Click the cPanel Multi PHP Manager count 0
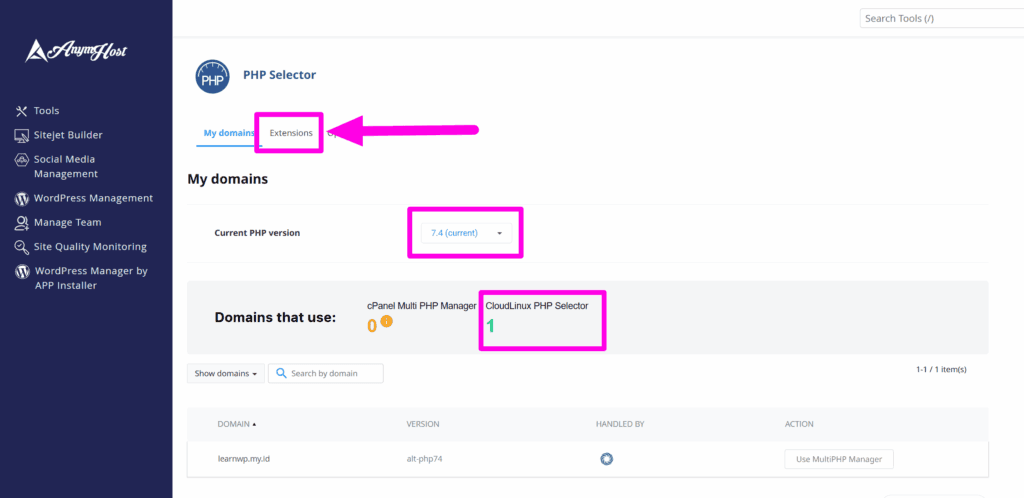The height and width of the screenshot is (498, 1024). click(372, 325)
